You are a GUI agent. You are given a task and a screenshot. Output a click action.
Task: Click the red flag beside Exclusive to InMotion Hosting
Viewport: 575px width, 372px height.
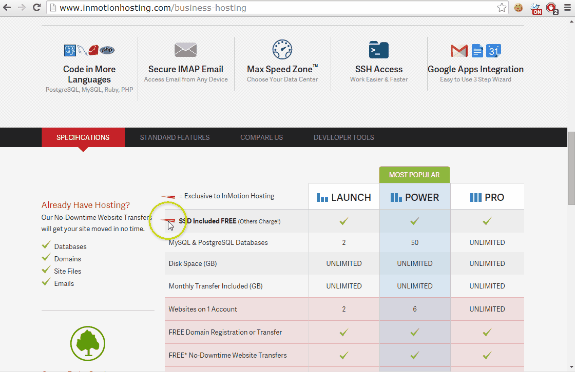click(169, 197)
